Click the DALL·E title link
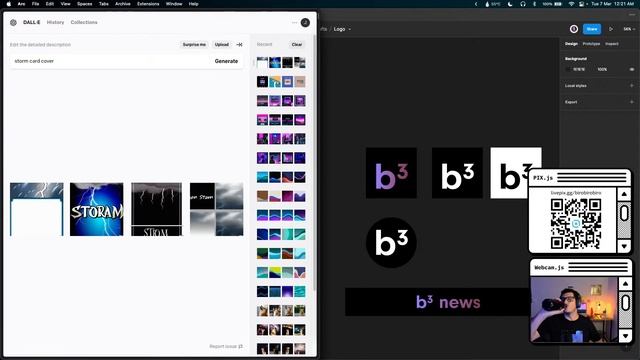640x360 pixels. coord(31,22)
